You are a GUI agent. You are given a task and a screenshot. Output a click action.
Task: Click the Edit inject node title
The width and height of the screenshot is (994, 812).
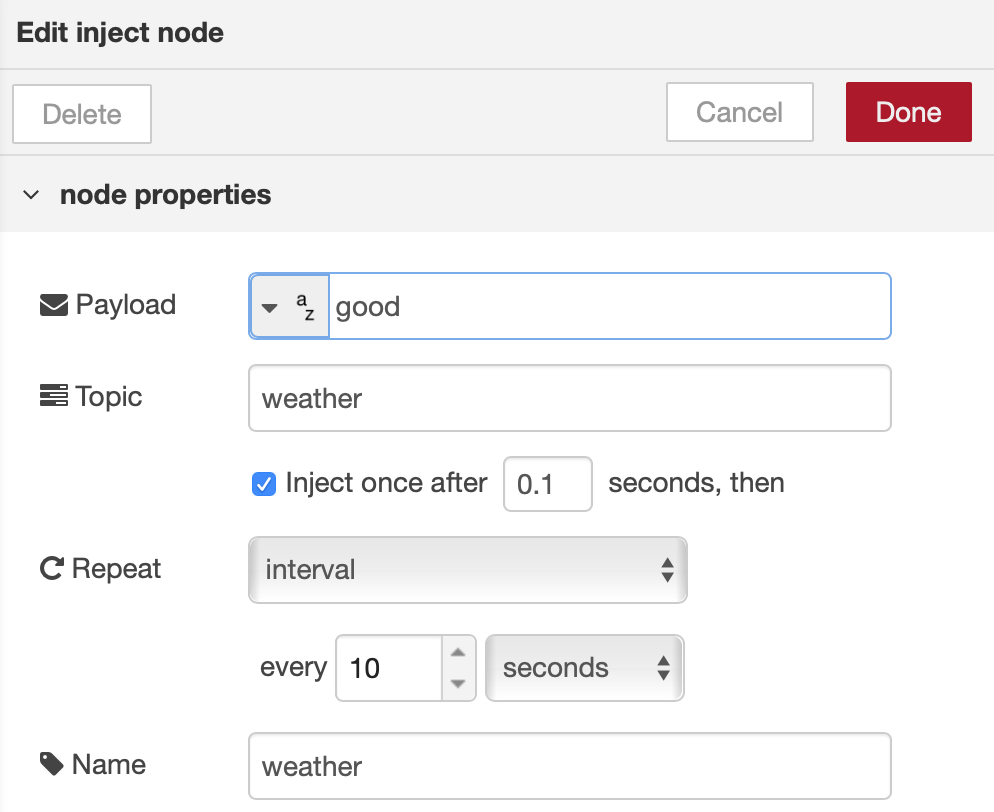[118, 32]
